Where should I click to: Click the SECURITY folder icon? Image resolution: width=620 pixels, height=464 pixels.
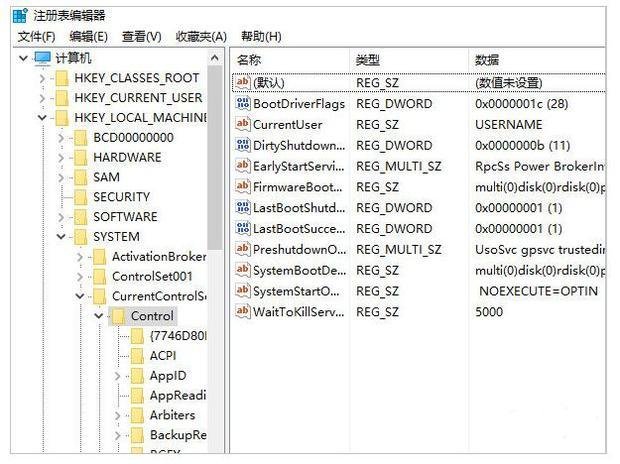[81, 197]
